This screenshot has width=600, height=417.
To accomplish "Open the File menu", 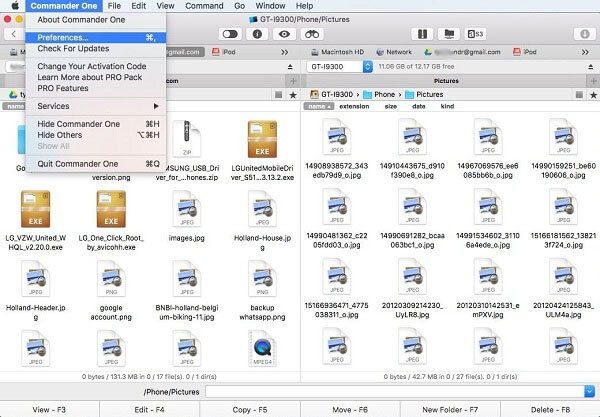I will coord(114,6).
